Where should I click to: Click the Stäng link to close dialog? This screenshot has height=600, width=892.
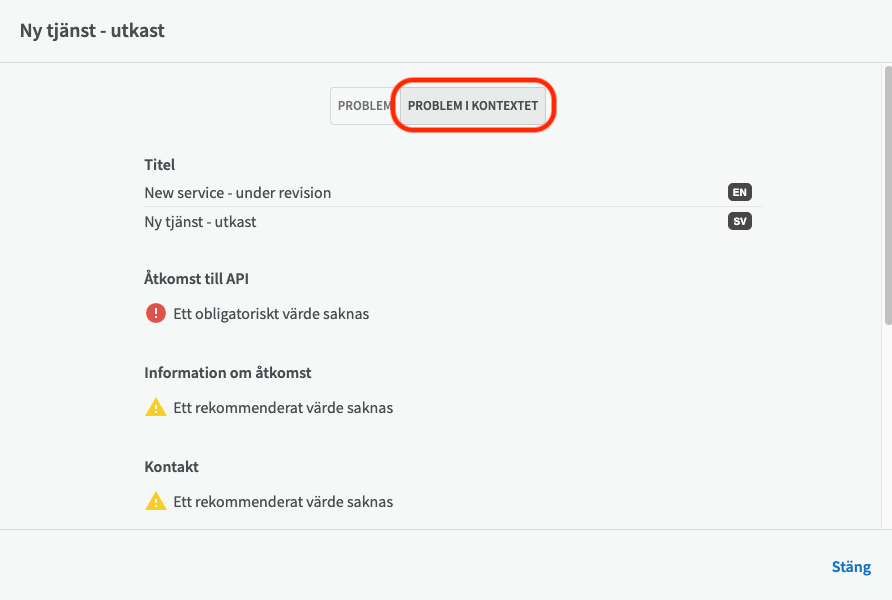pos(851,566)
